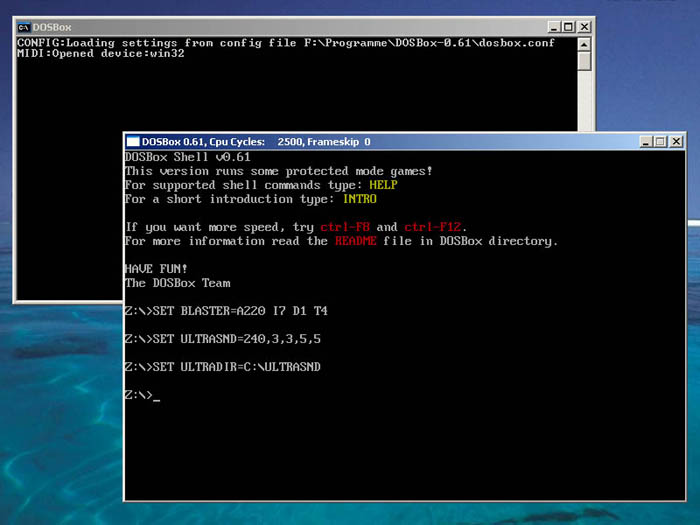Image resolution: width=700 pixels, height=525 pixels.
Task: Click the 'DOSBox 0.61, Cpu Cycles' title bar
Action: [404, 142]
